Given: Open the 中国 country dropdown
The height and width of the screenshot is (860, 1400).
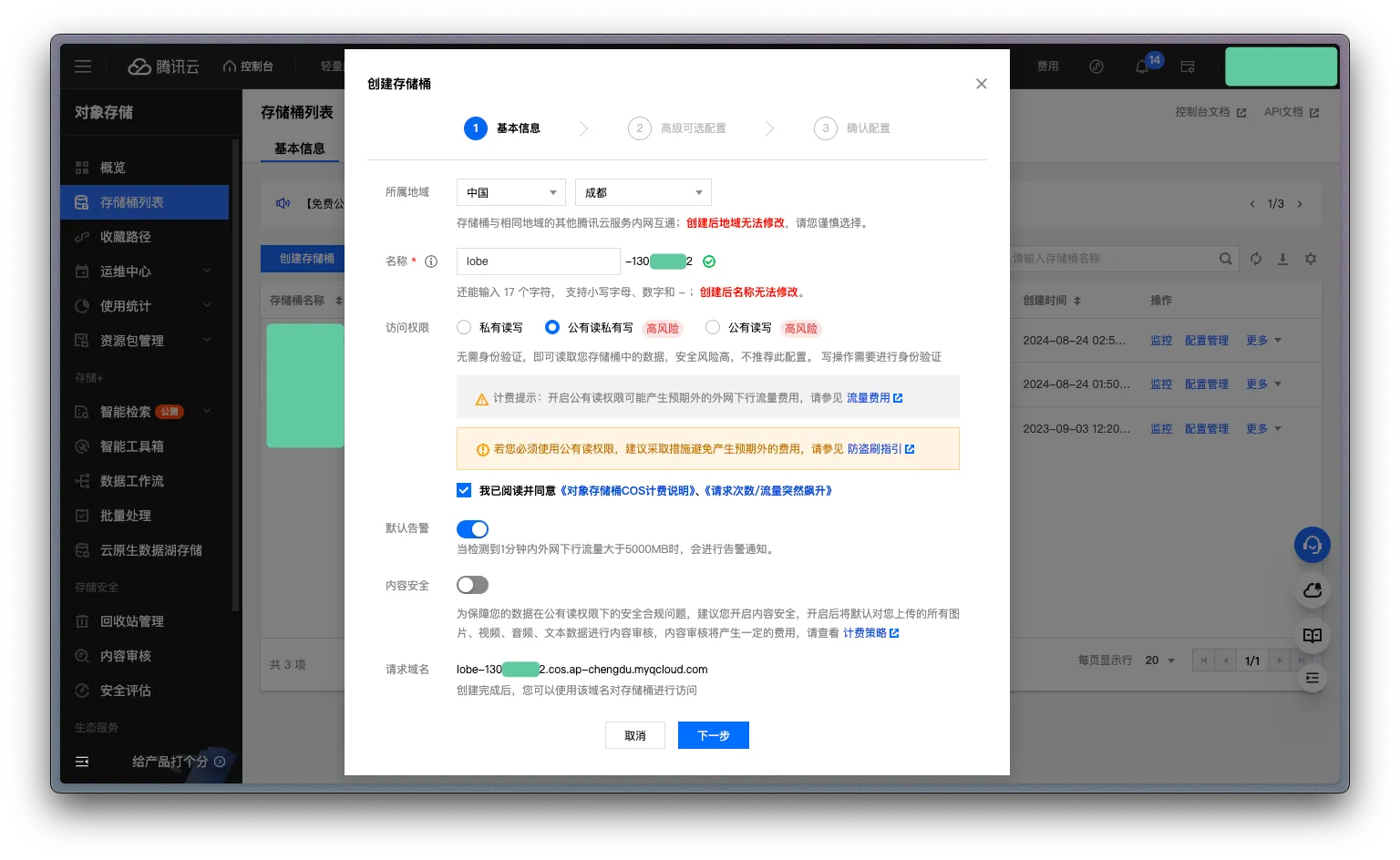Looking at the screenshot, I should 510,192.
